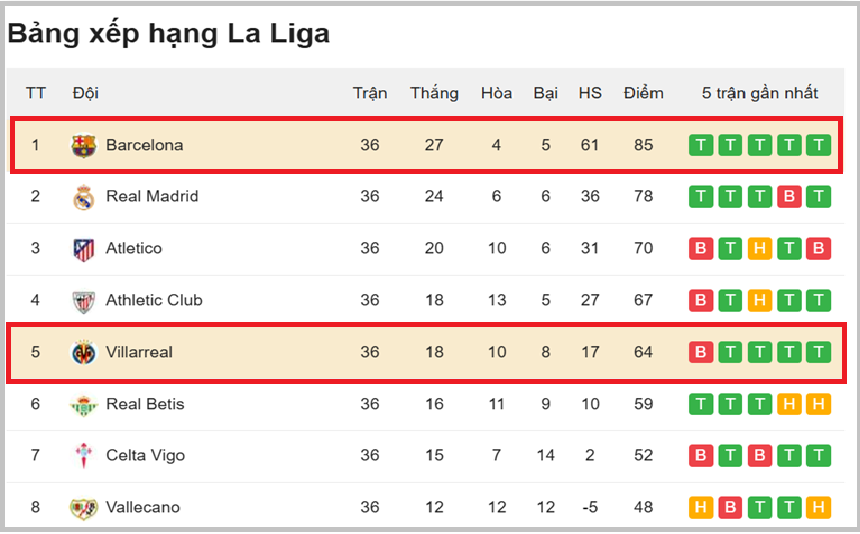This screenshot has width=860, height=534.
Task: Click the Real Madrid club crest
Action: [x=83, y=197]
